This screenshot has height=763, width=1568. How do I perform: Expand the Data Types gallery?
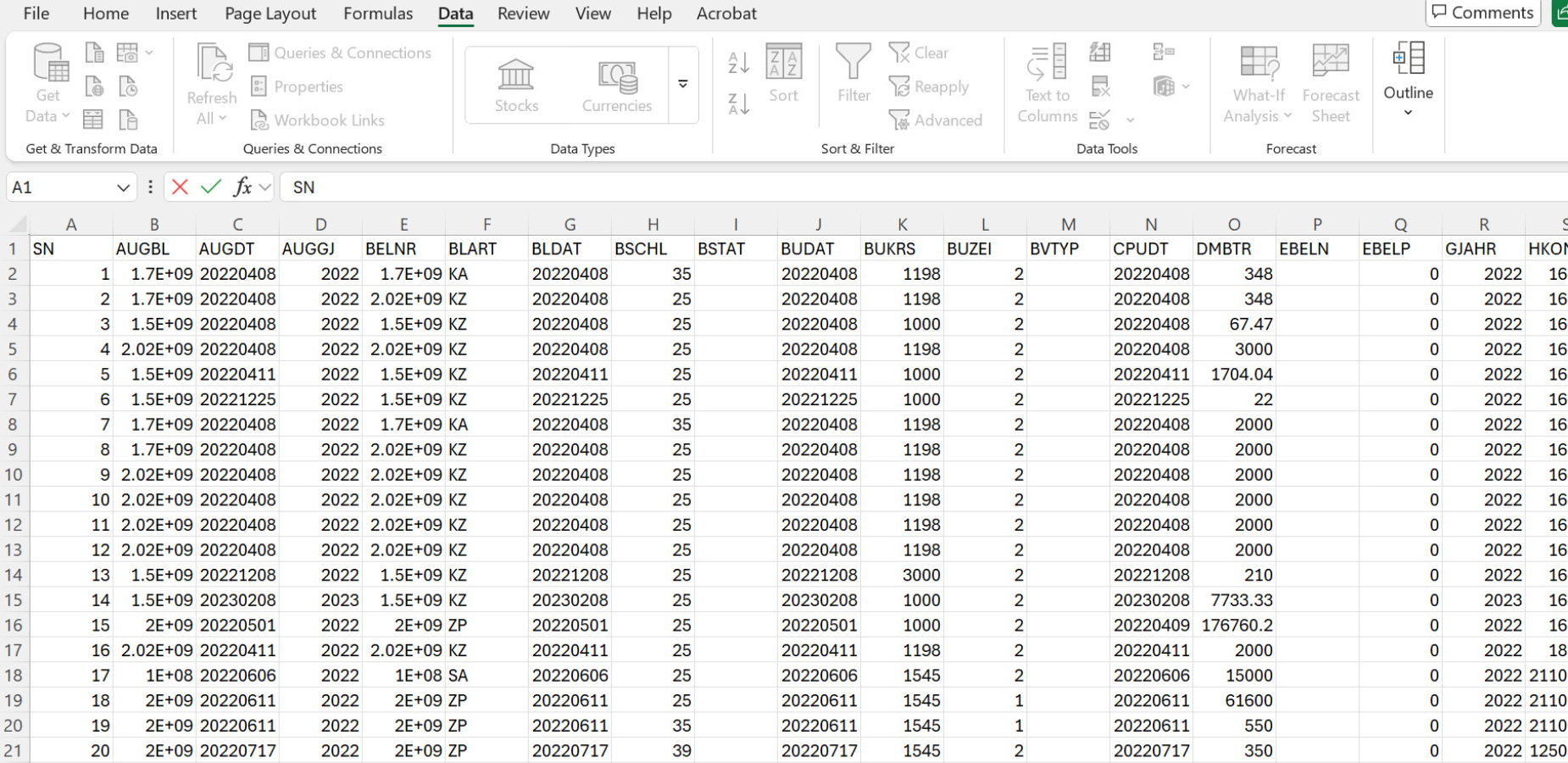pos(683,84)
